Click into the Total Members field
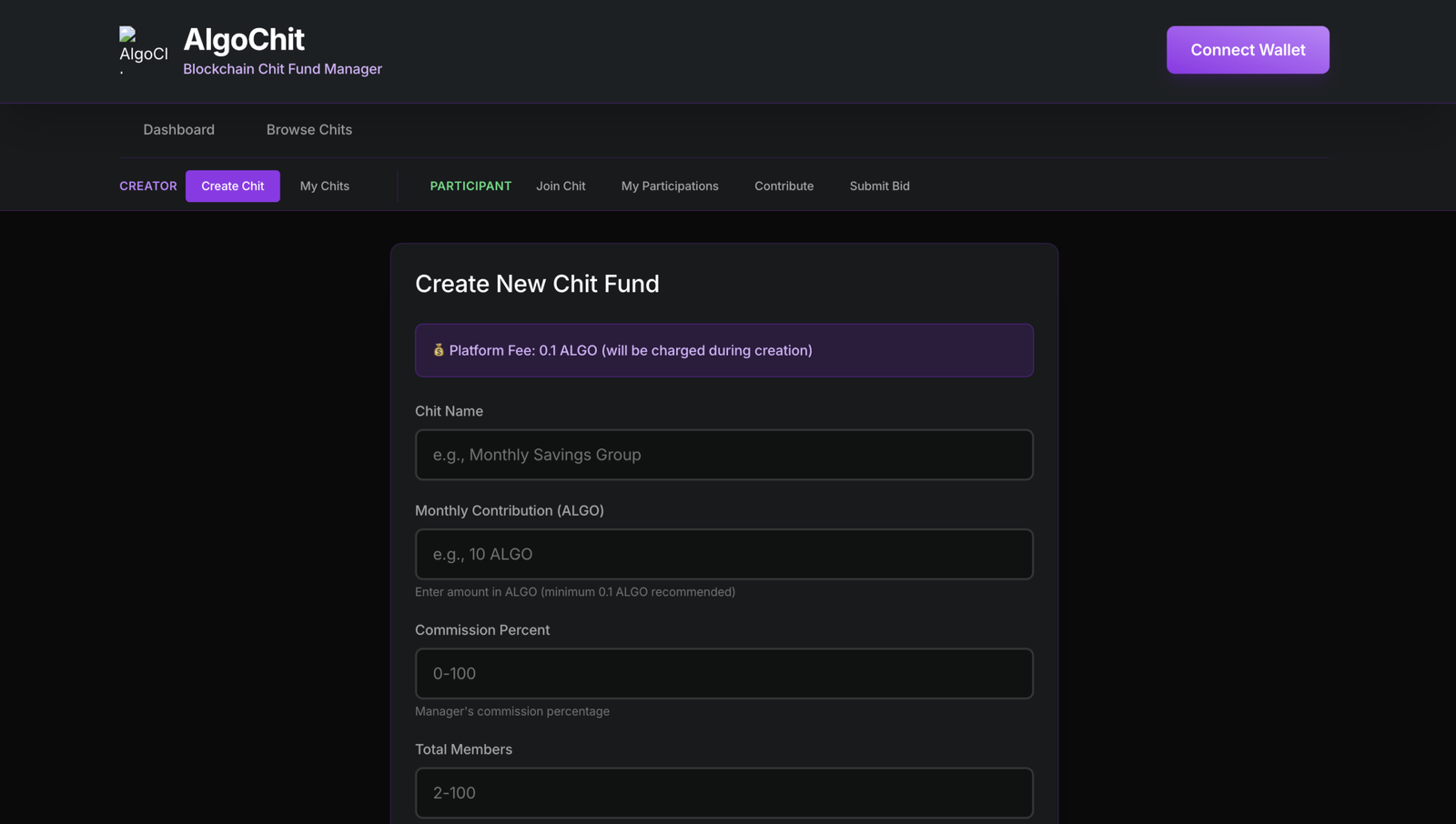Image resolution: width=1456 pixels, height=824 pixels. (x=723, y=793)
